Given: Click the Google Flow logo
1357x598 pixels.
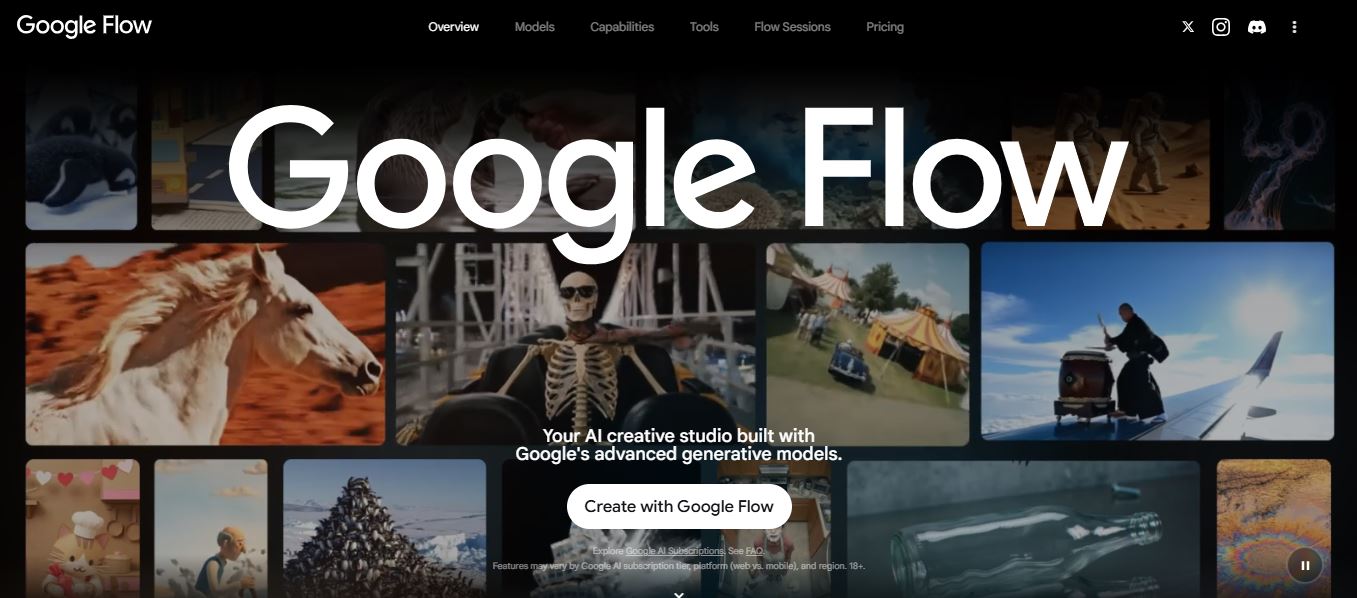Looking at the screenshot, I should pos(84,26).
